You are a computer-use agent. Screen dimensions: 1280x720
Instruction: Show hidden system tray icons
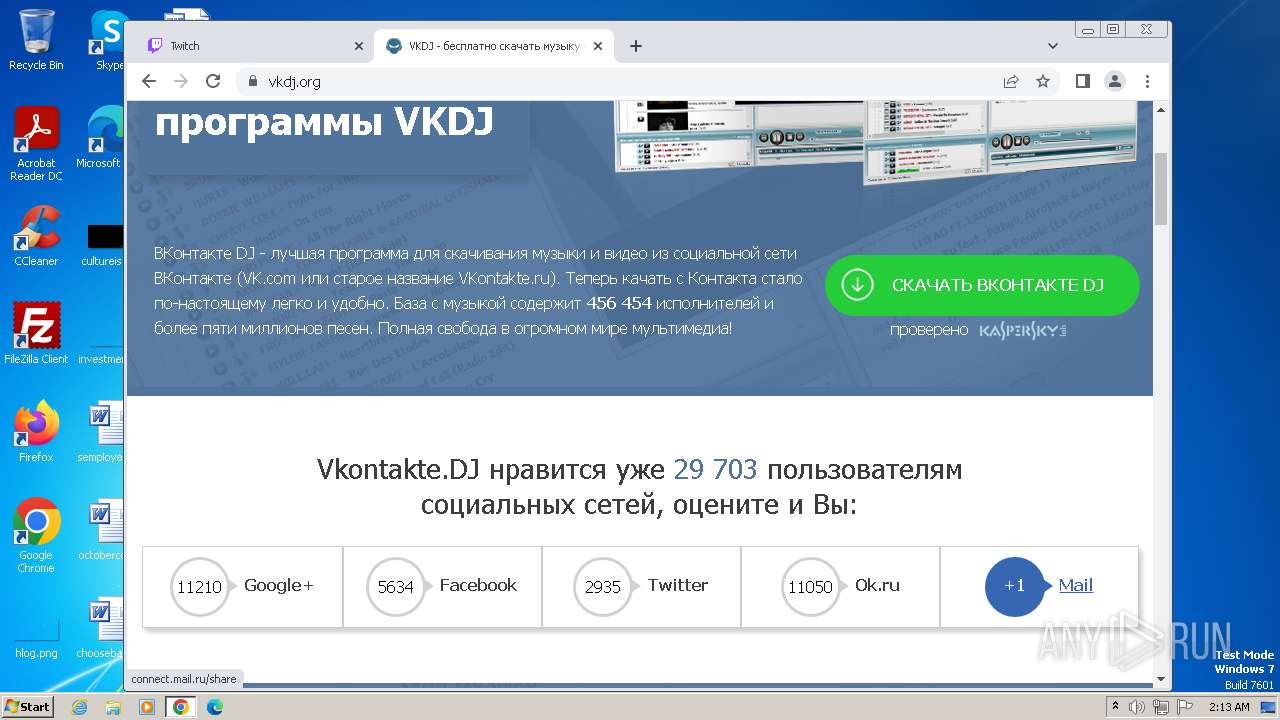[1115, 707]
